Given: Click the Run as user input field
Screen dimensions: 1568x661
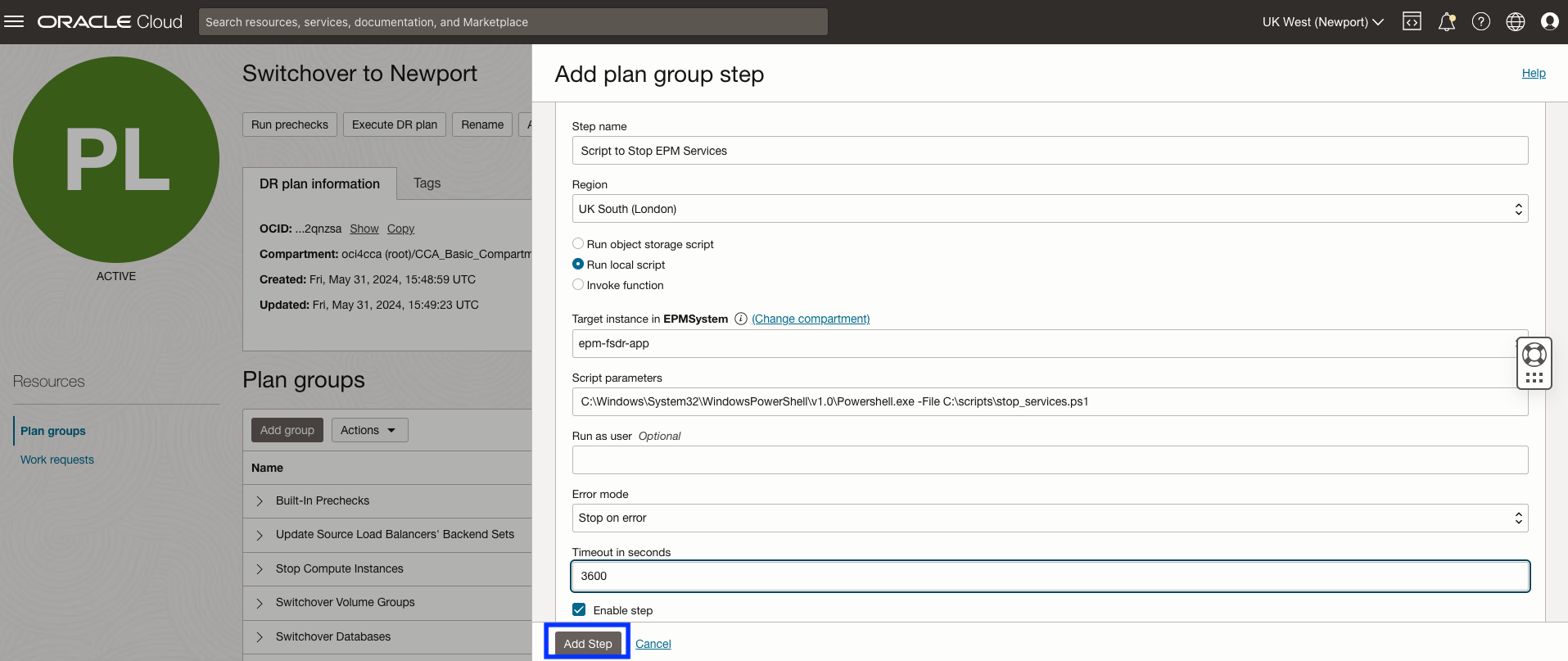Looking at the screenshot, I should (1050, 460).
